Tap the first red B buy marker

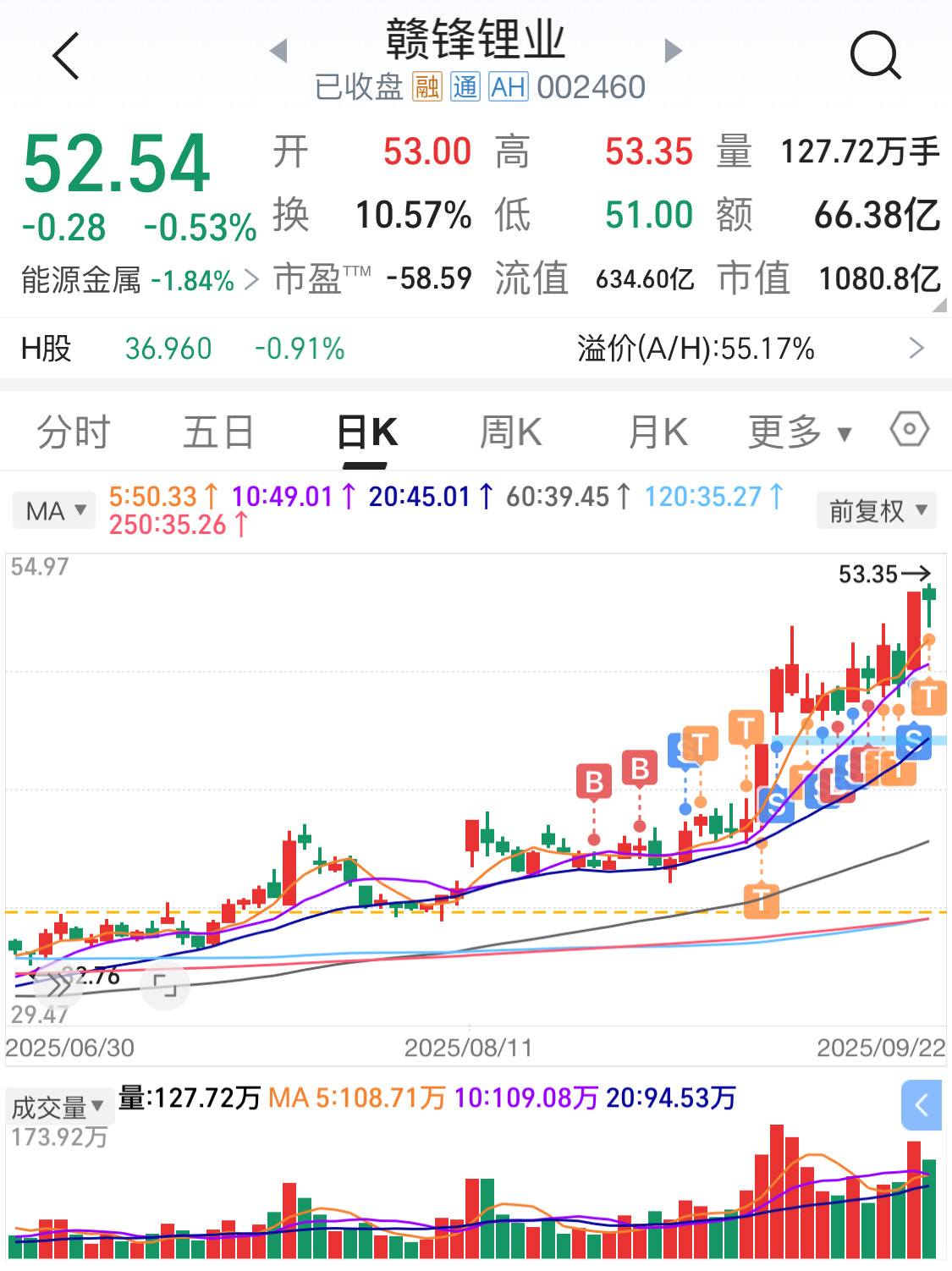coord(594,782)
